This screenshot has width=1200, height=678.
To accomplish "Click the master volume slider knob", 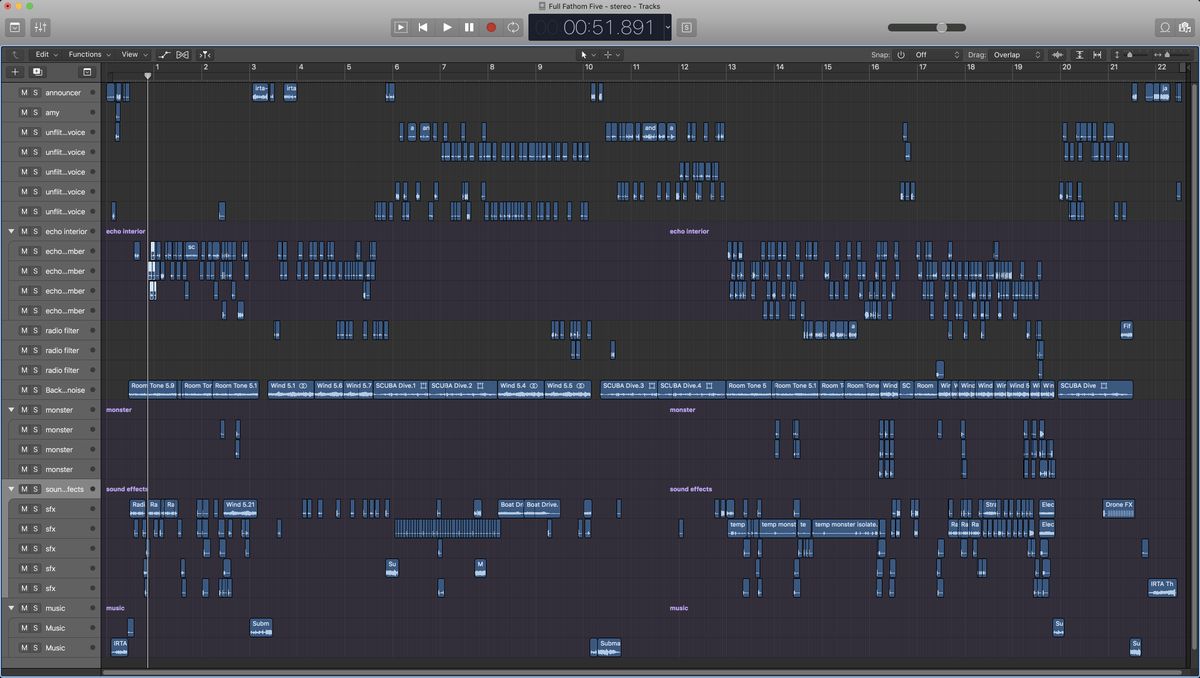I will (942, 27).
